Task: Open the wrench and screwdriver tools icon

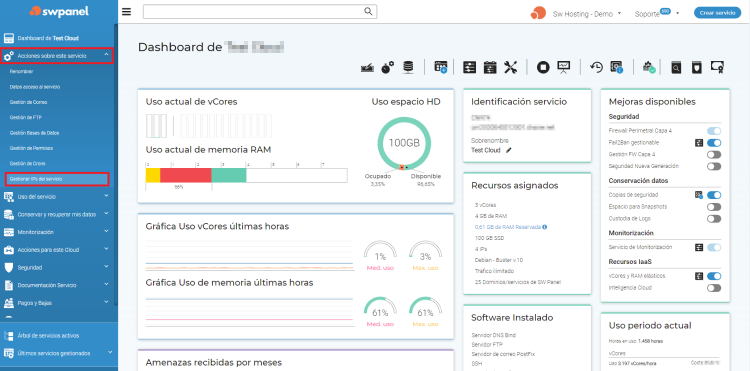Action: [x=510, y=67]
